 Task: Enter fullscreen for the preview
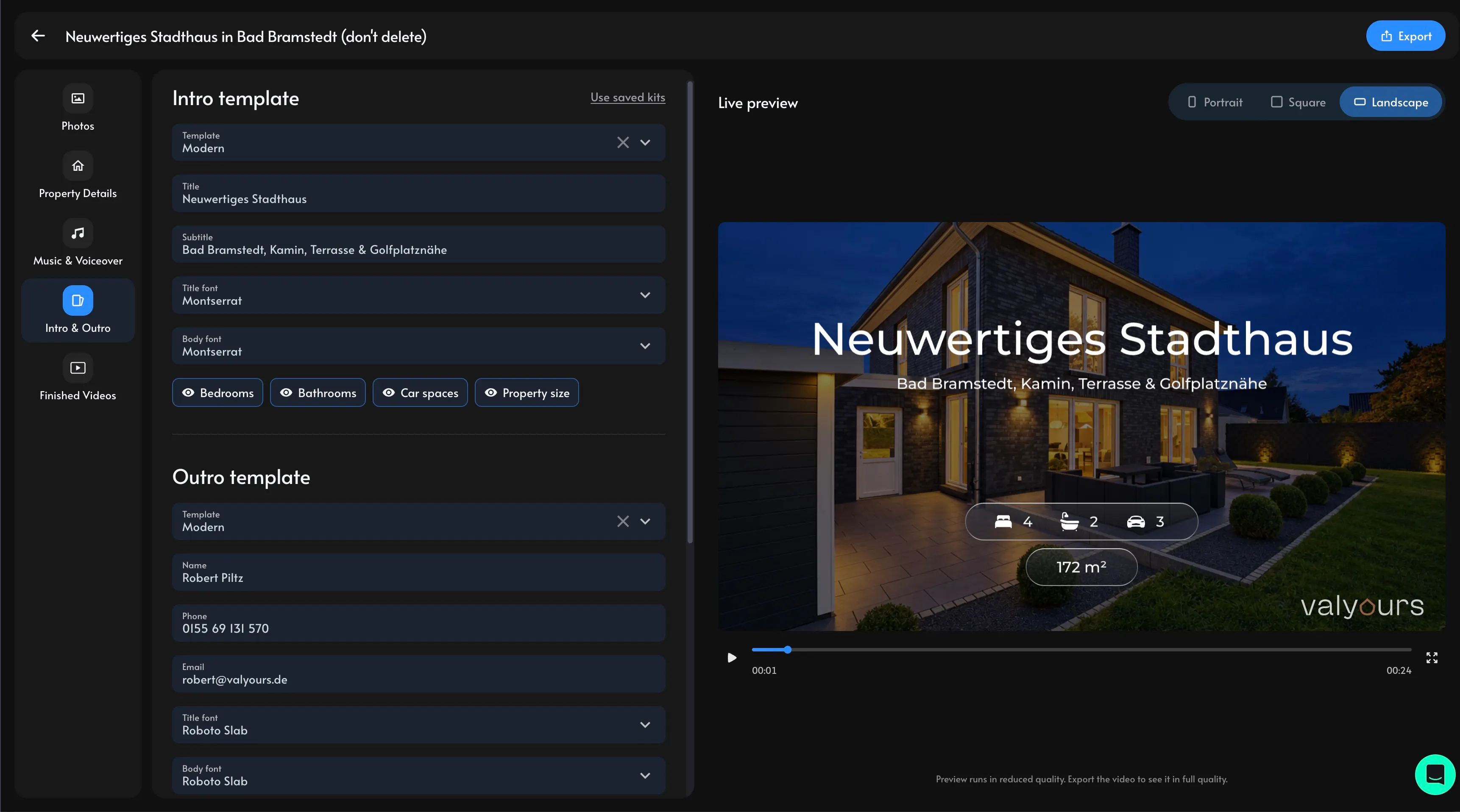[x=1432, y=657]
